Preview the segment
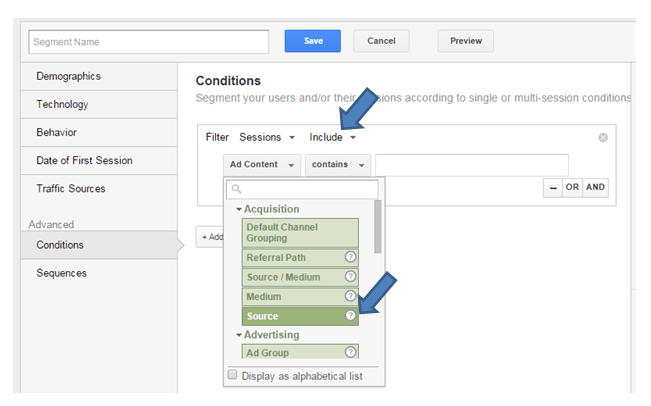The height and width of the screenshot is (406, 651). click(466, 41)
